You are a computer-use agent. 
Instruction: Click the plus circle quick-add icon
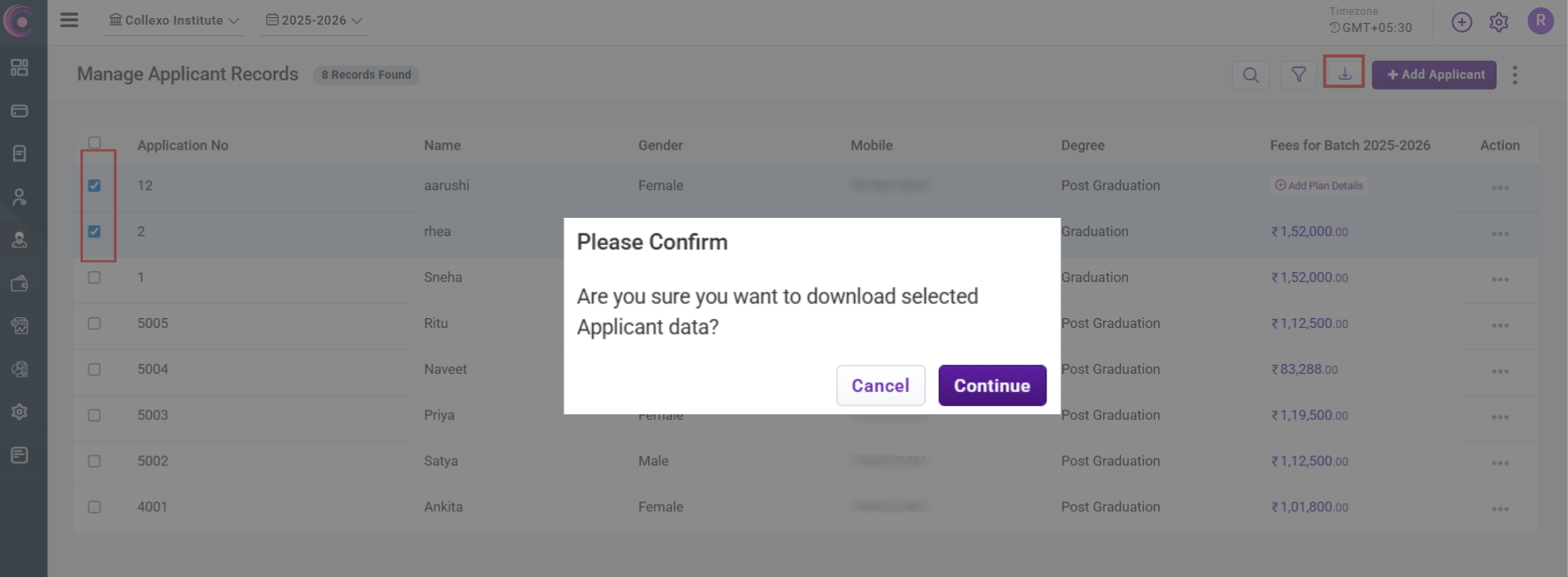point(1461,22)
